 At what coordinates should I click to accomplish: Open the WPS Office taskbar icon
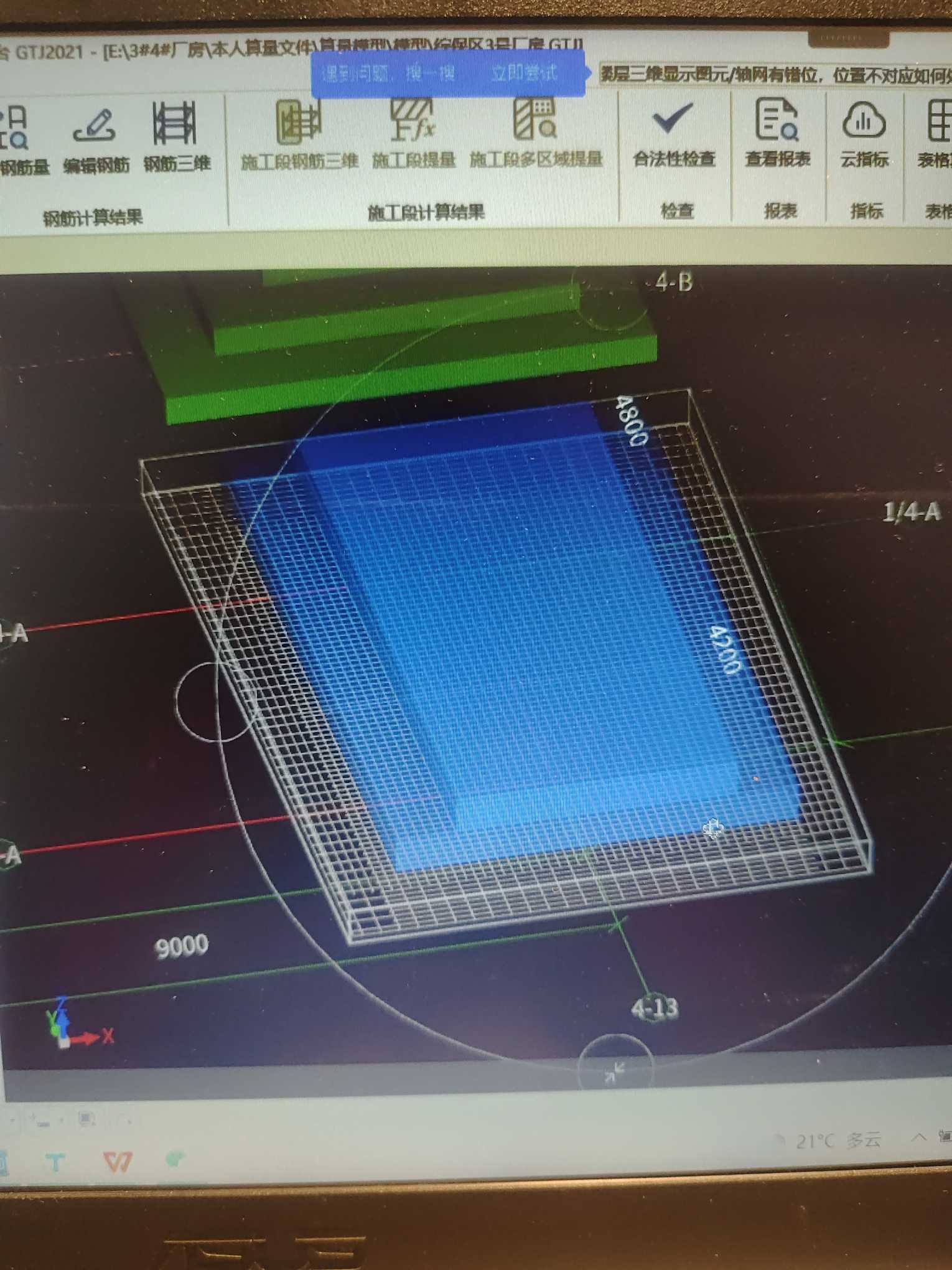pos(118,1162)
